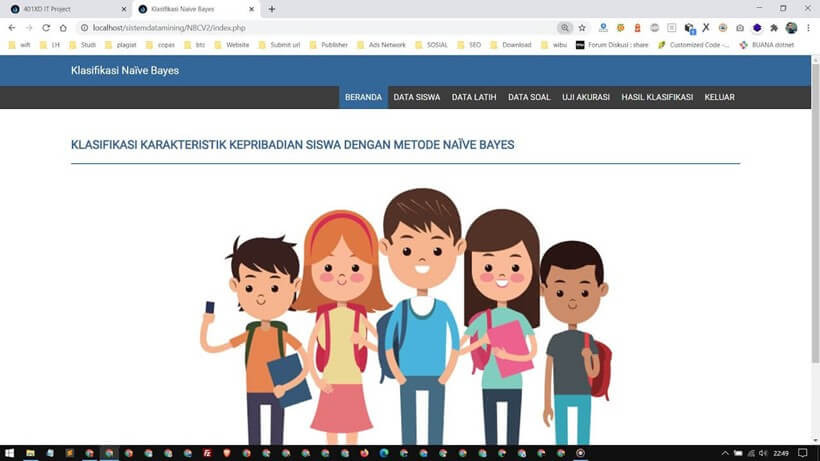Open the Windows Start menu
Screen dimensions: 820x461
click(x=9, y=453)
